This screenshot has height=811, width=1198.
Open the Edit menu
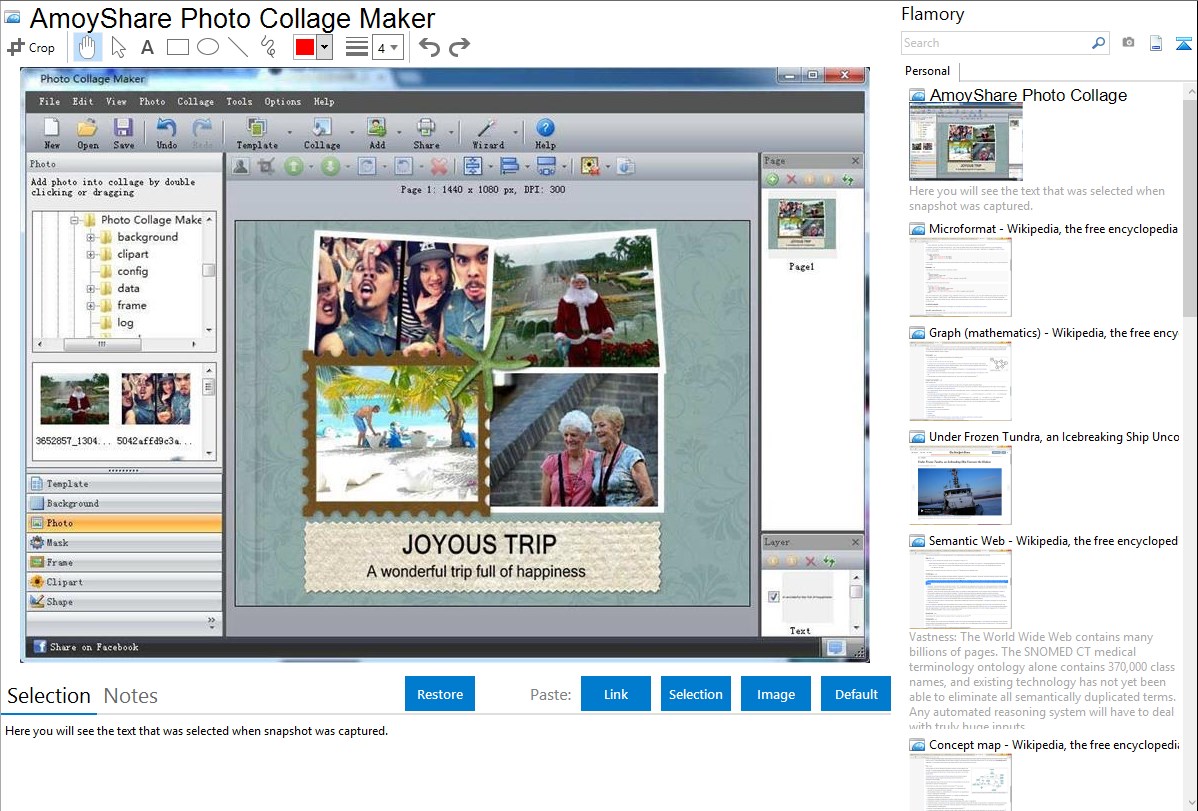point(83,102)
